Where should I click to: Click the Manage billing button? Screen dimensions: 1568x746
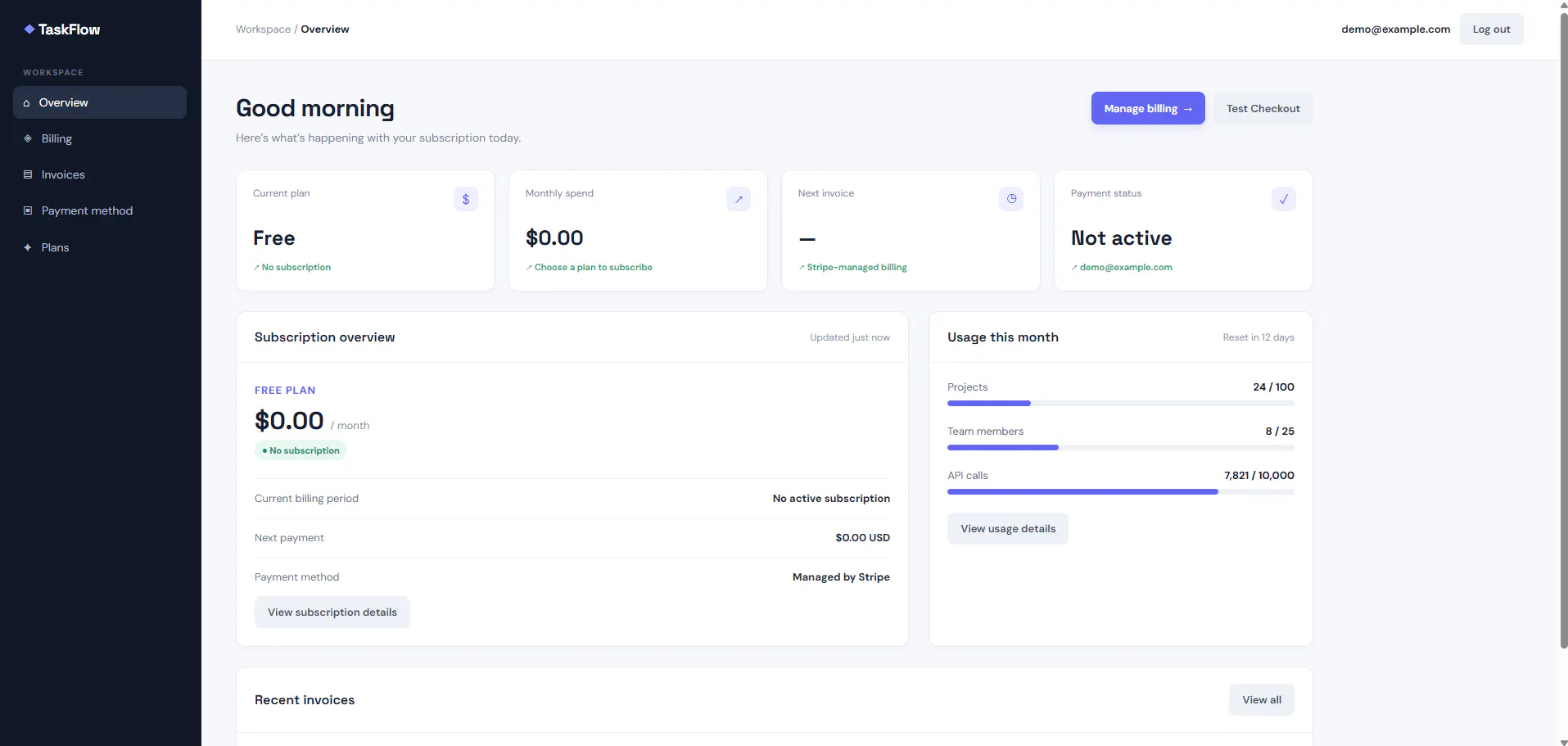click(1148, 108)
